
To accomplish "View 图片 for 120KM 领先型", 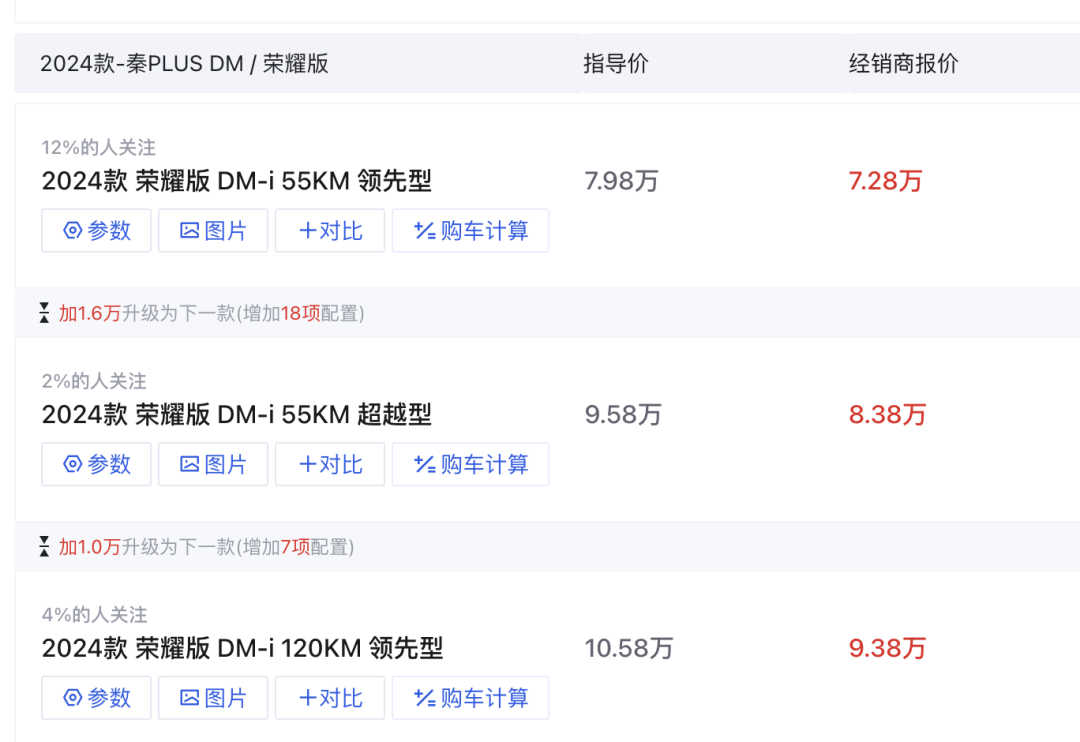I will (x=213, y=698).
